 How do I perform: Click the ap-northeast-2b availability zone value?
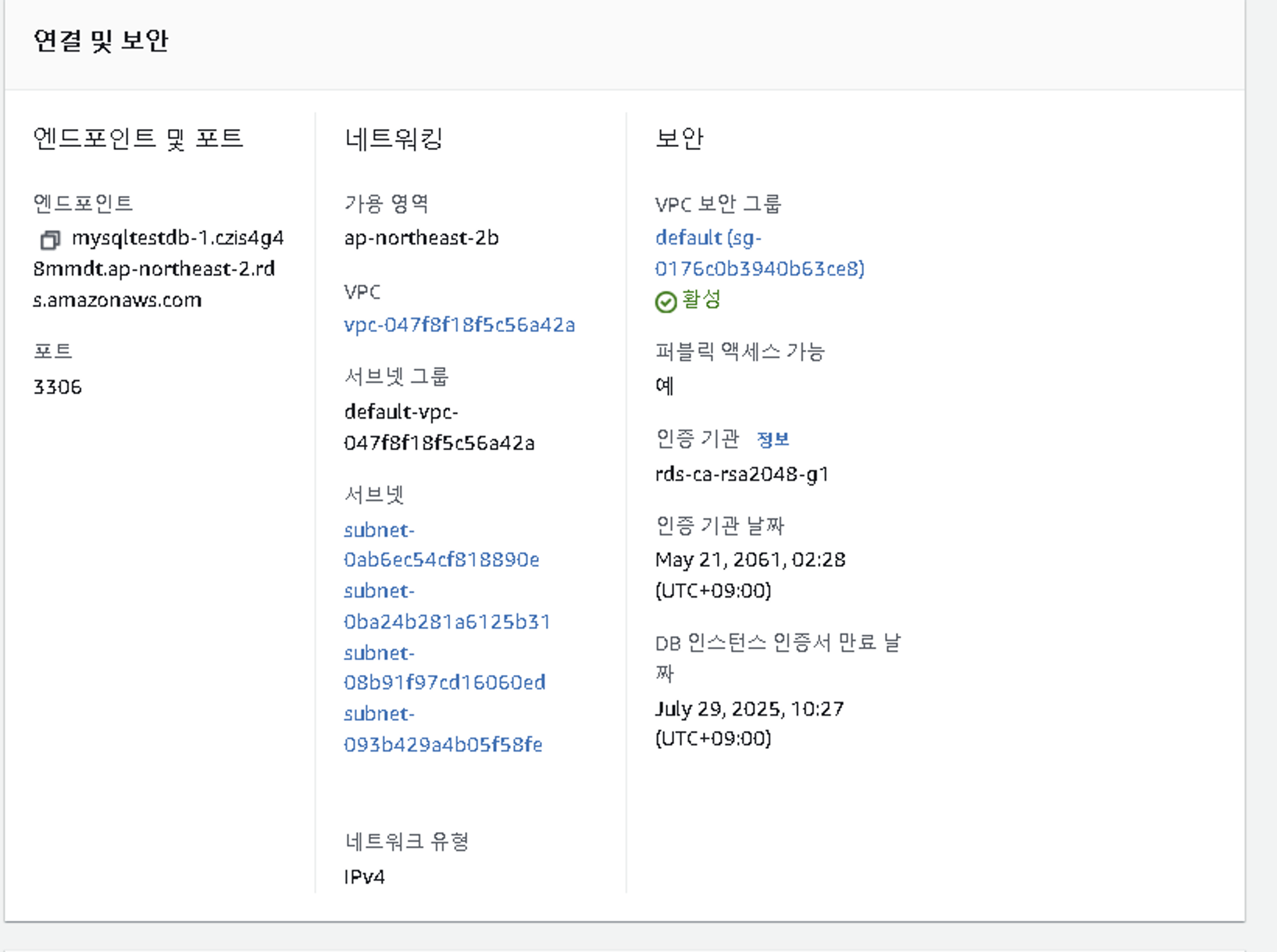point(421,238)
